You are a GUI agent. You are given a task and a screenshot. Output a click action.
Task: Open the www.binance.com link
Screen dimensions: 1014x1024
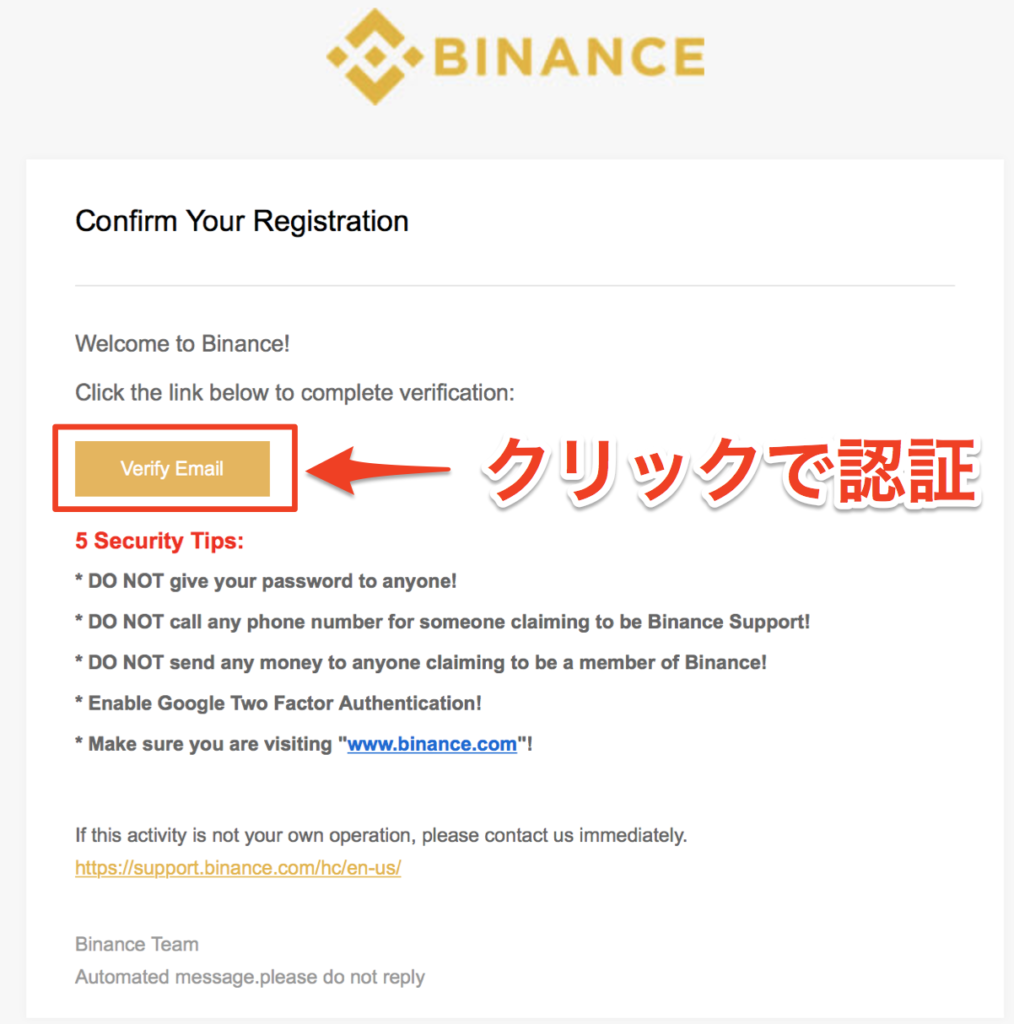point(432,744)
